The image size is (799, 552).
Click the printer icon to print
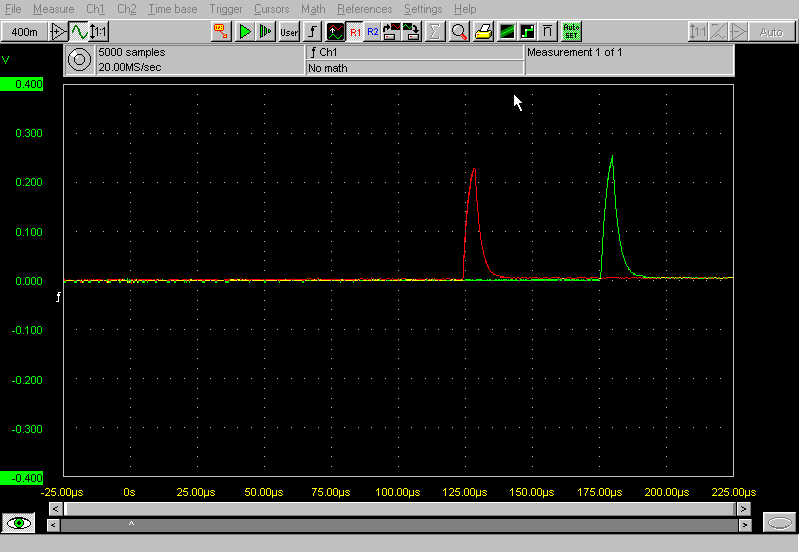483,32
